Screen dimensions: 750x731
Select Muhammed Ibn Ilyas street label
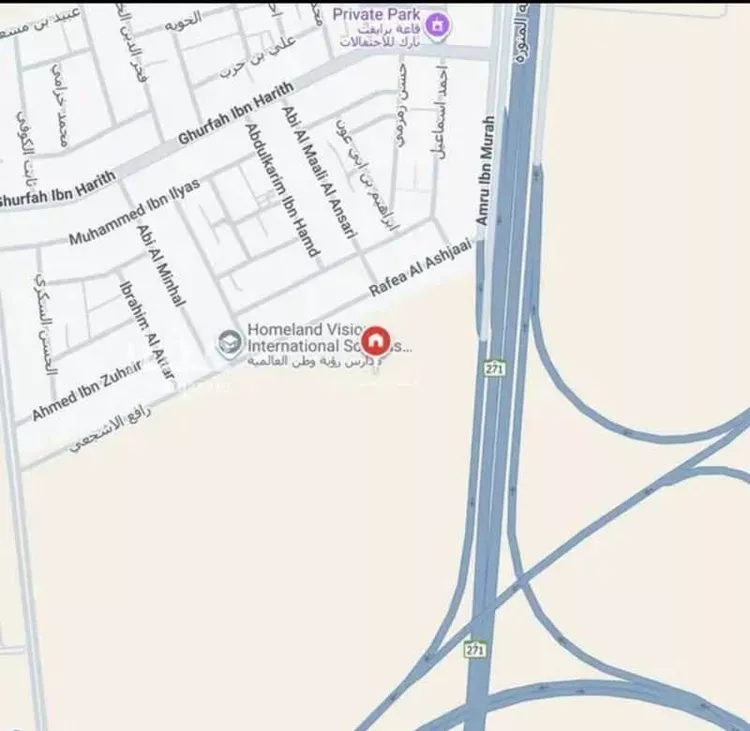[134, 212]
